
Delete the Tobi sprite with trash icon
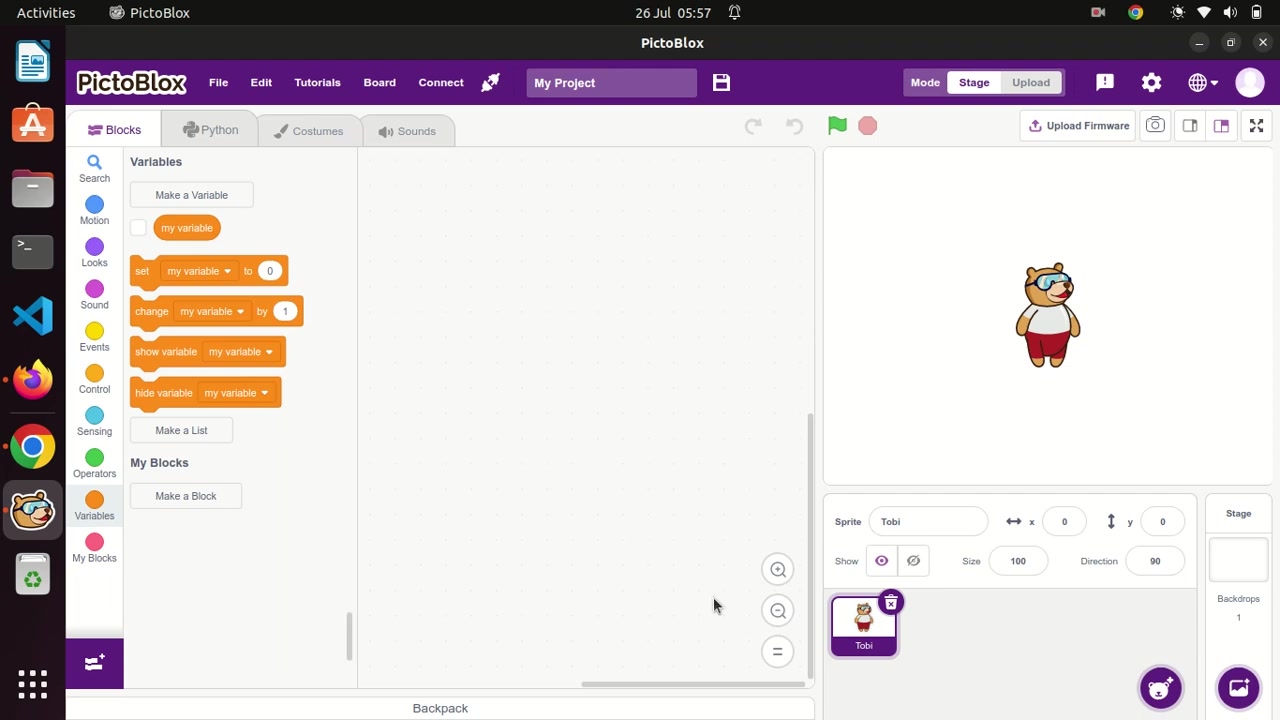tap(890, 603)
